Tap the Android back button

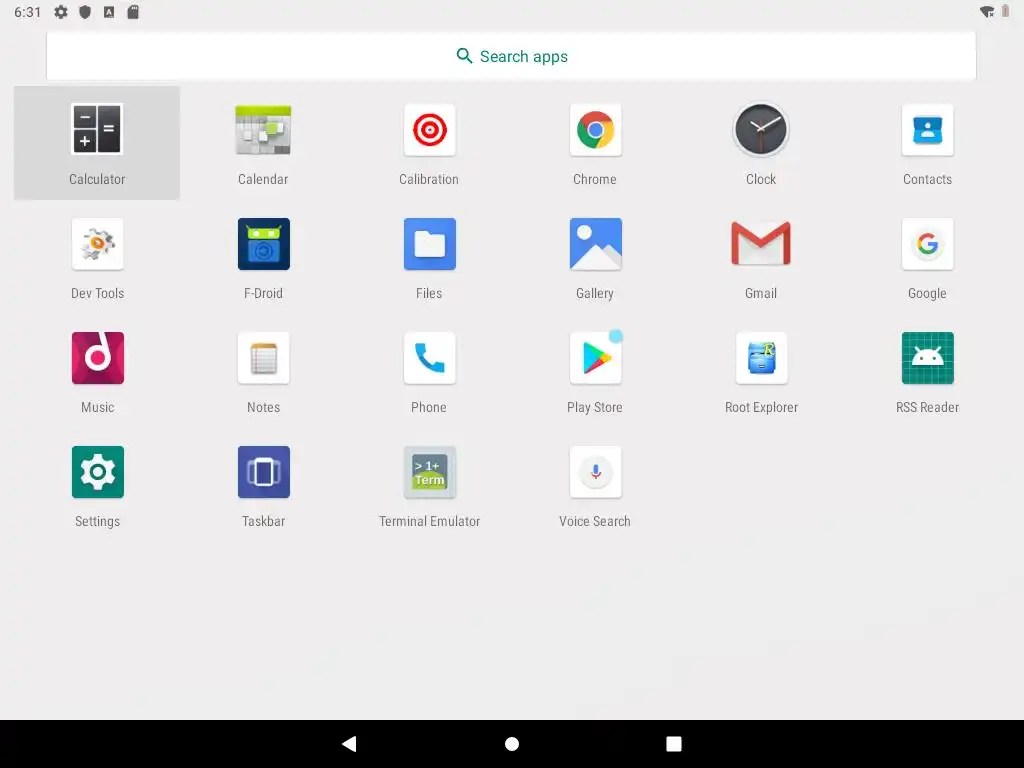pos(349,743)
